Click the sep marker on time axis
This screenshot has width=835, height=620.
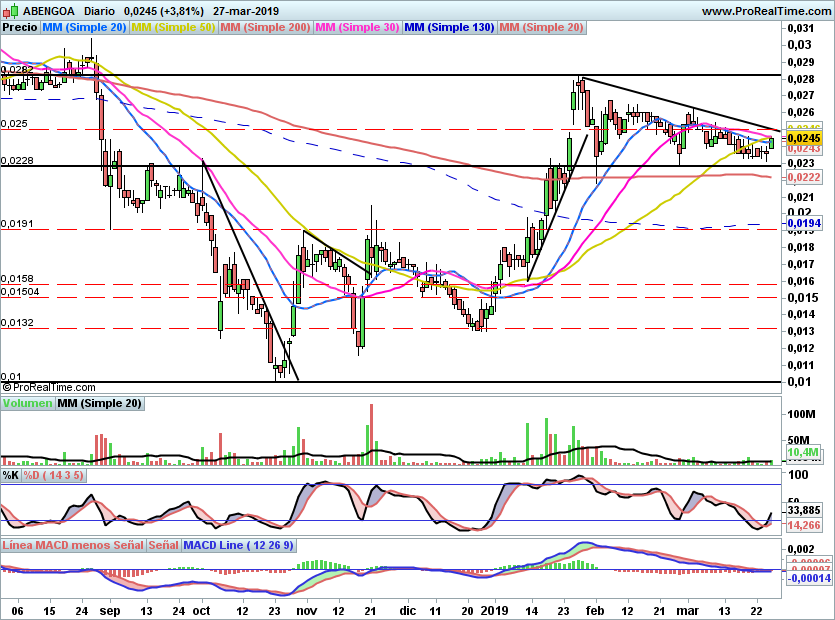click(x=110, y=610)
